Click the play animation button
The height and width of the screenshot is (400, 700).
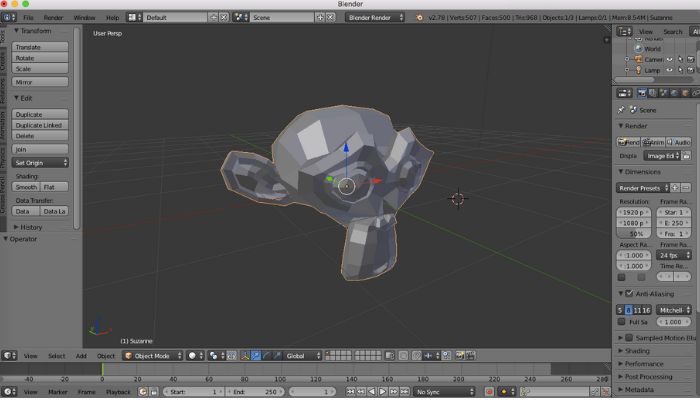(x=383, y=392)
